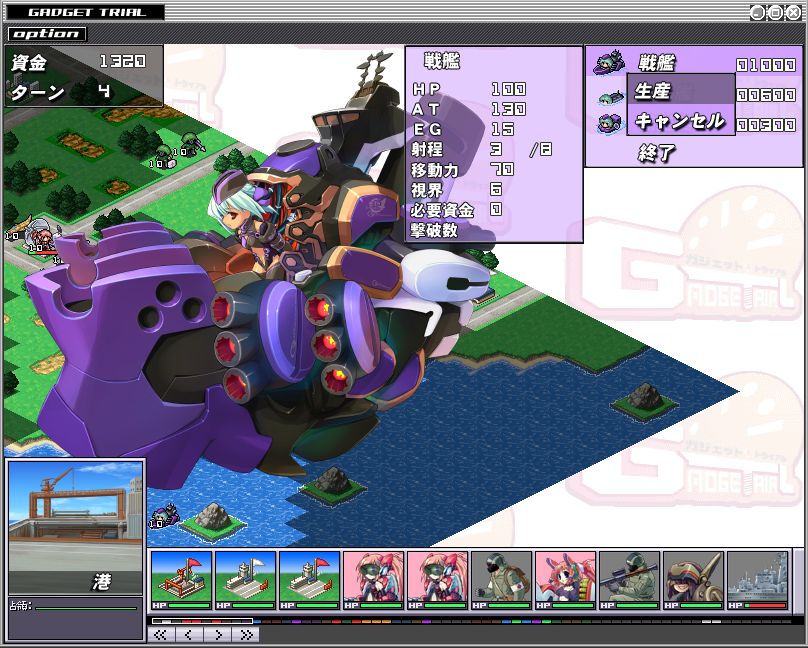Click the white-outlined segment of timeline bar
The width and height of the screenshot is (808, 648).
[x=202, y=621]
